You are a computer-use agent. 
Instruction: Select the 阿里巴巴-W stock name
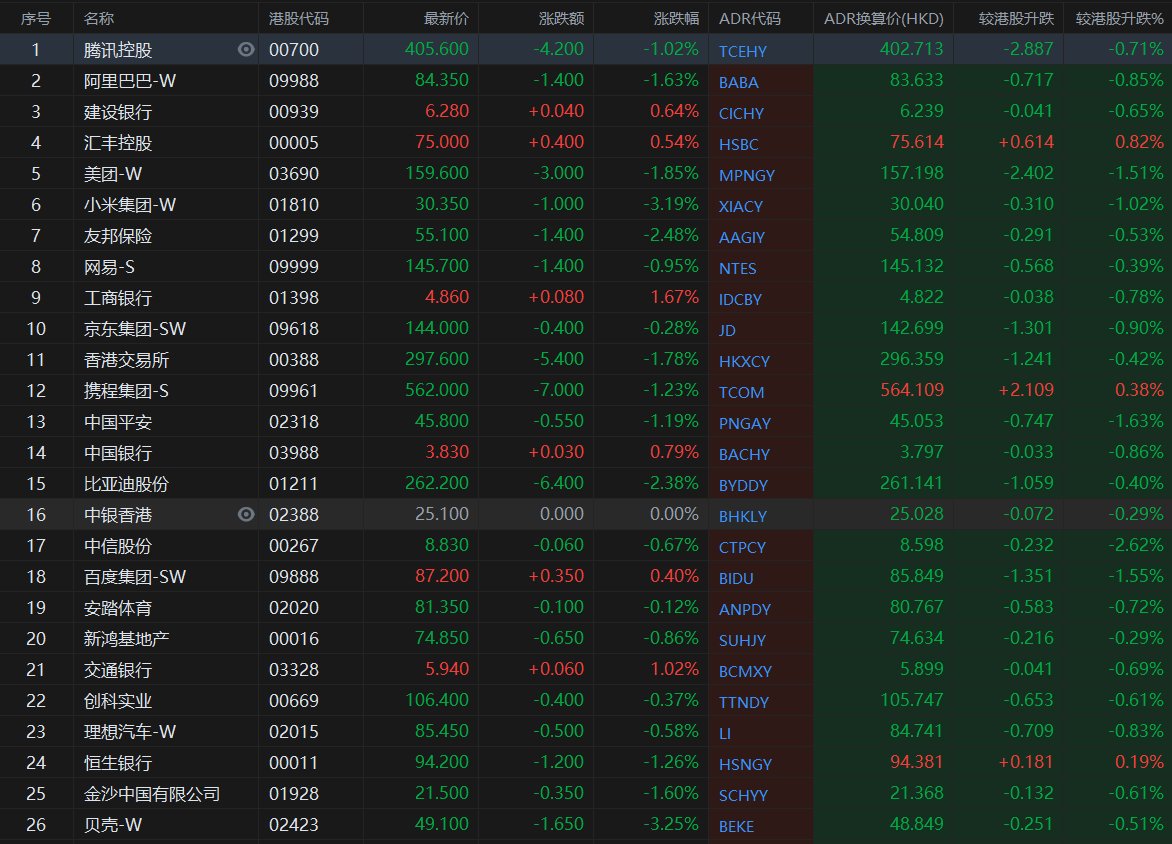click(130, 81)
